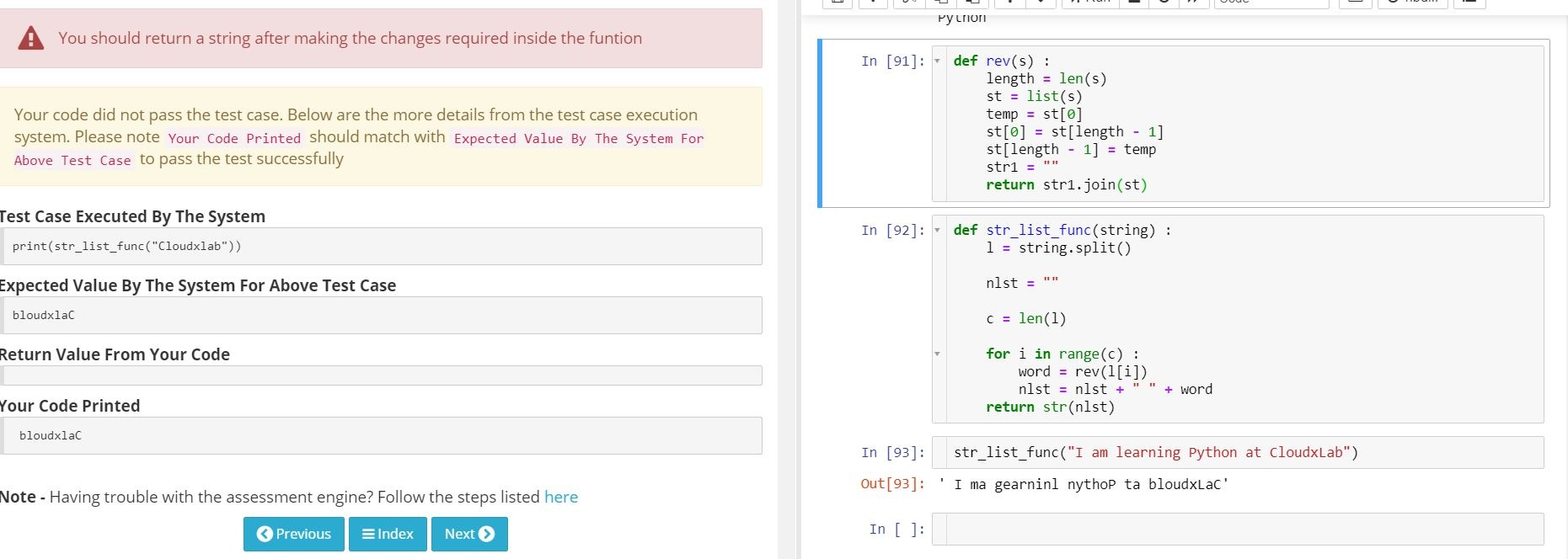
Task: Click the 'return str1.join(st)' line
Action: point(1067,184)
